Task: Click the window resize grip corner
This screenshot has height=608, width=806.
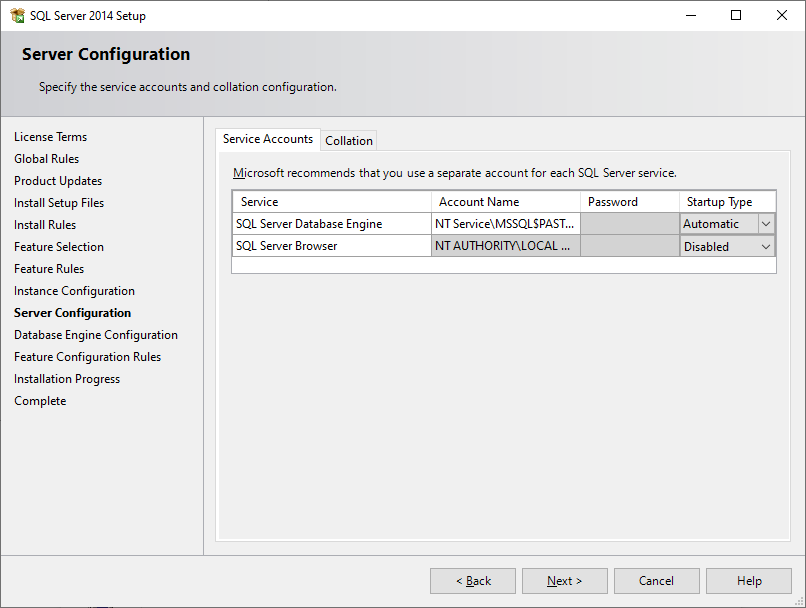Action: 799,602
